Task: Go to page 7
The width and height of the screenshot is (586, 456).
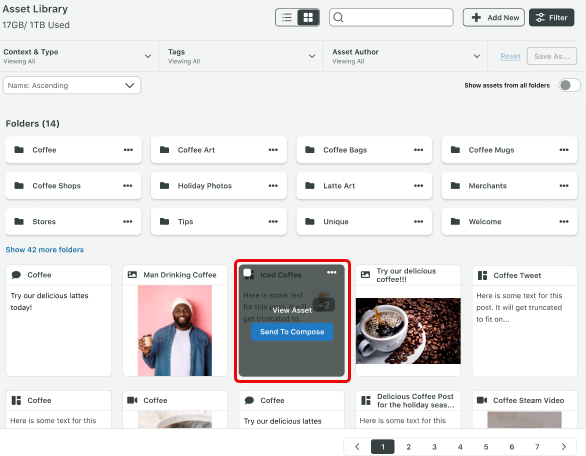Action: click(537, 447)
